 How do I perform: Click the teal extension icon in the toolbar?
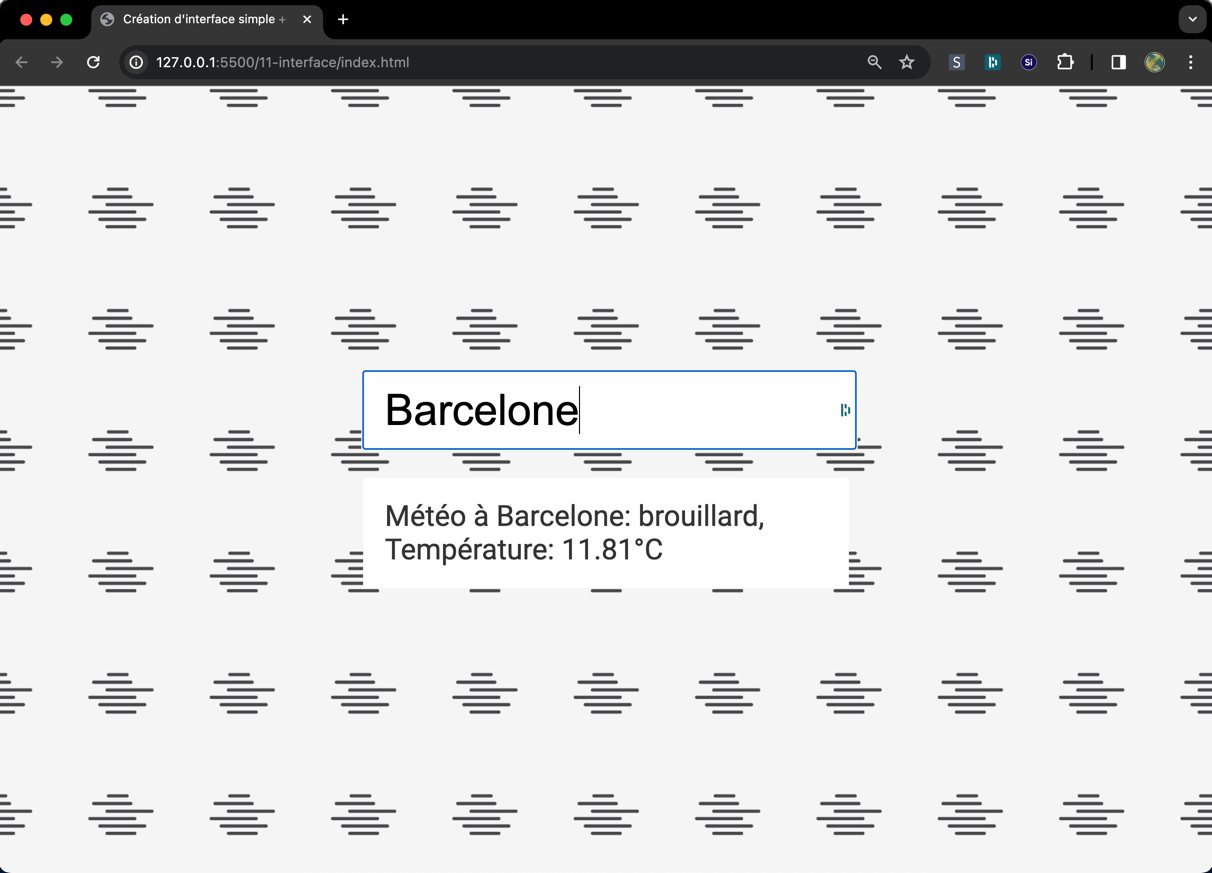click(x=992, y=62)
